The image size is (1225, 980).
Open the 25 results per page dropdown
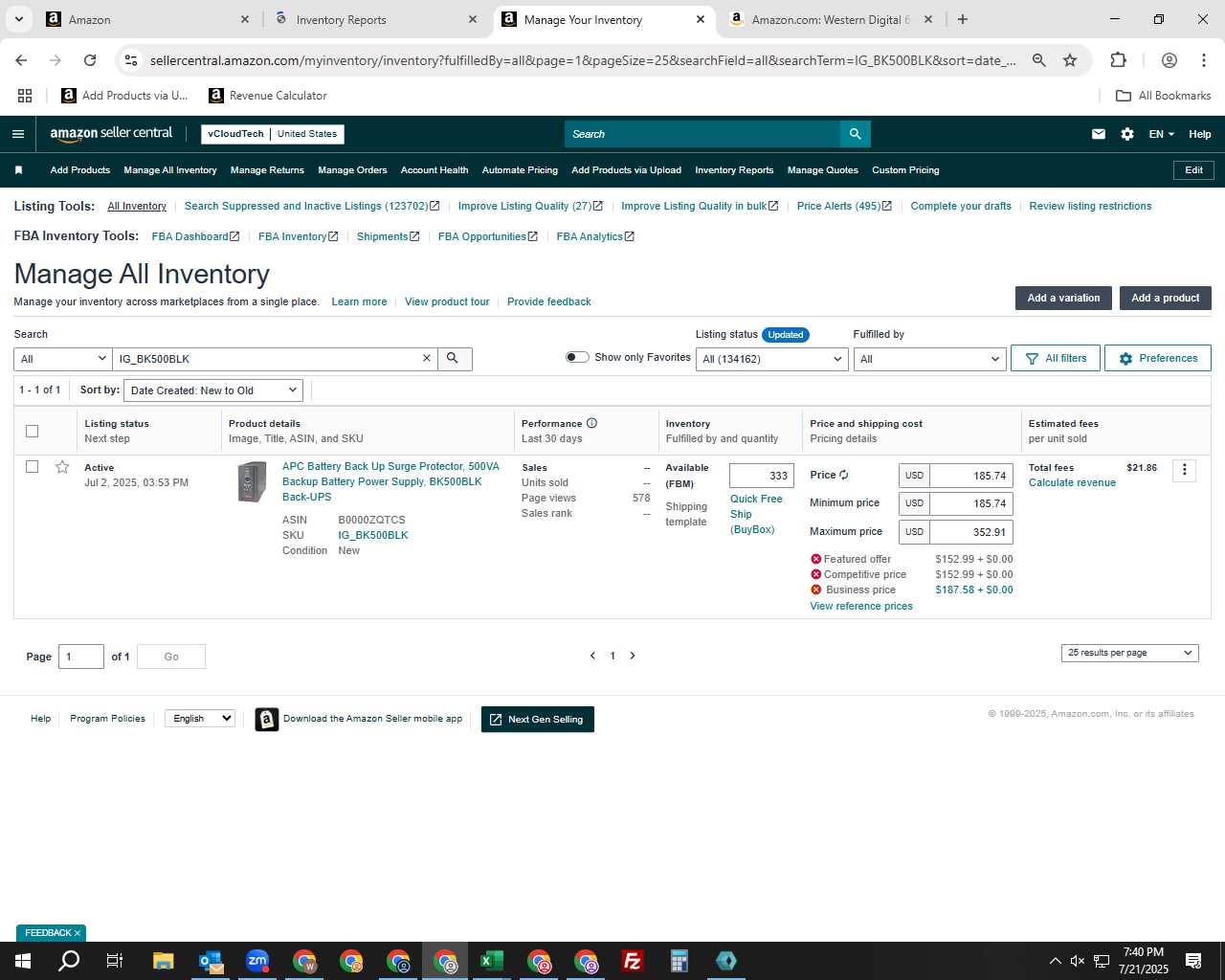coord(1129,653)
